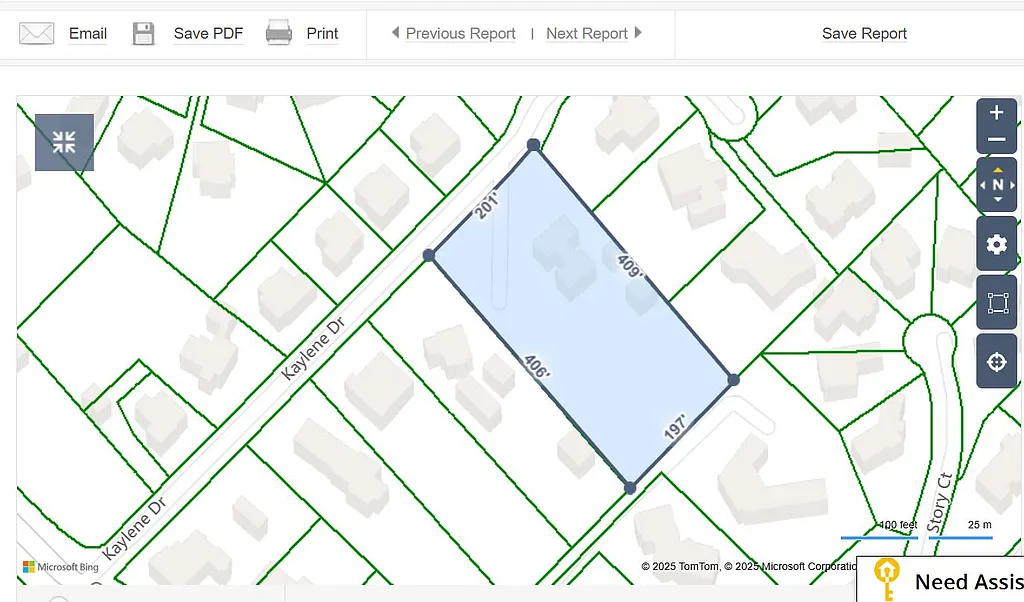Click the bottom corner vertex of the parcel
The image size is (1024, 602).
point(630,488)
